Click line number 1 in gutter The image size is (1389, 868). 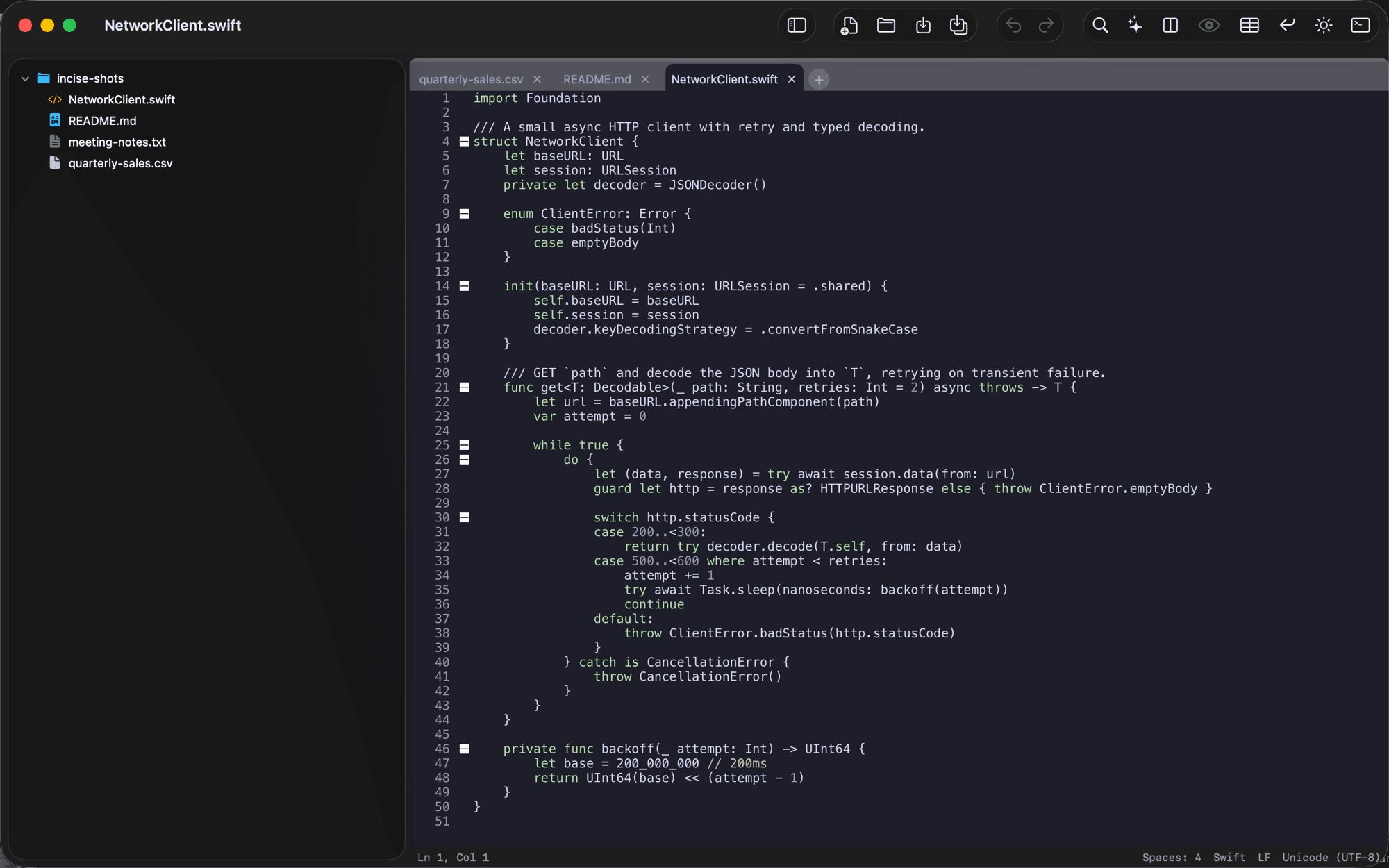446,98
